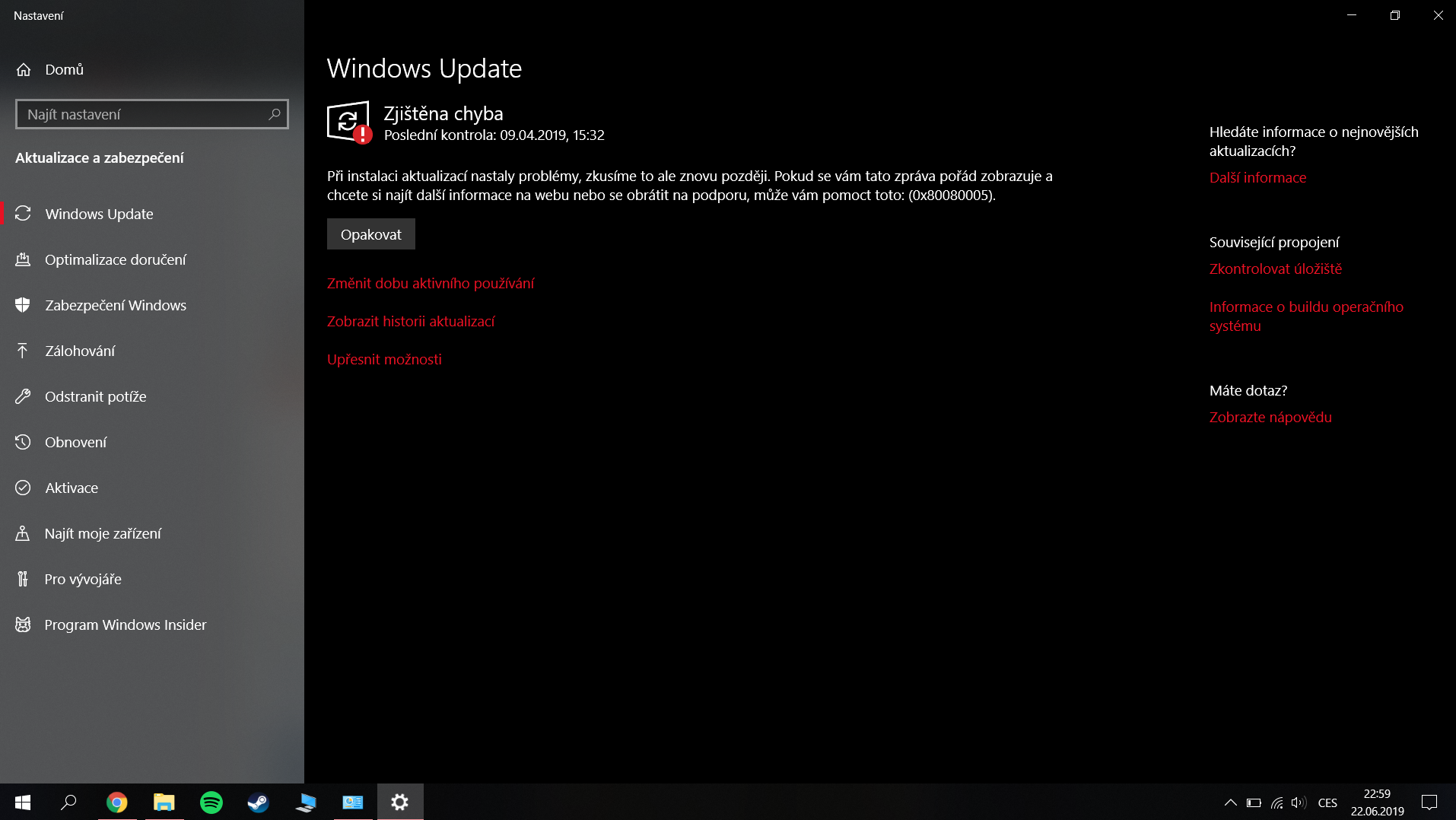Open the taskbar app left of Settings gear
This screenshot has width=1456, height=820.
point(353,802)
